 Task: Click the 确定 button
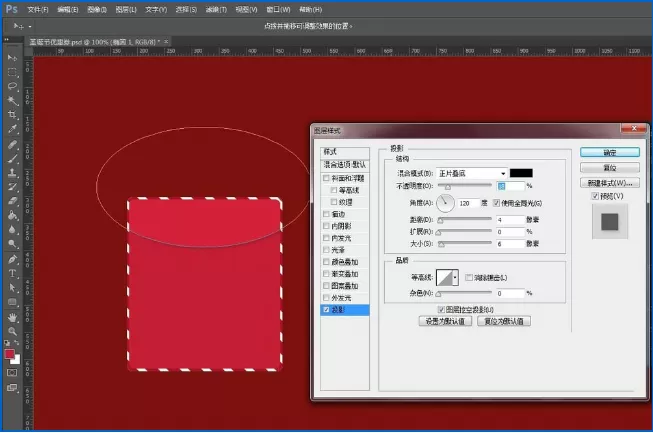click(x=610, y=152)
